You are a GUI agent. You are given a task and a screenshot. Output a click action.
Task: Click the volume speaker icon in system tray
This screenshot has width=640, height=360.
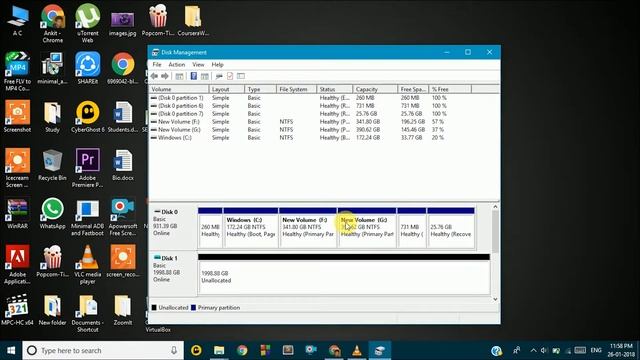pyautogui.click(x=544, y=350)
